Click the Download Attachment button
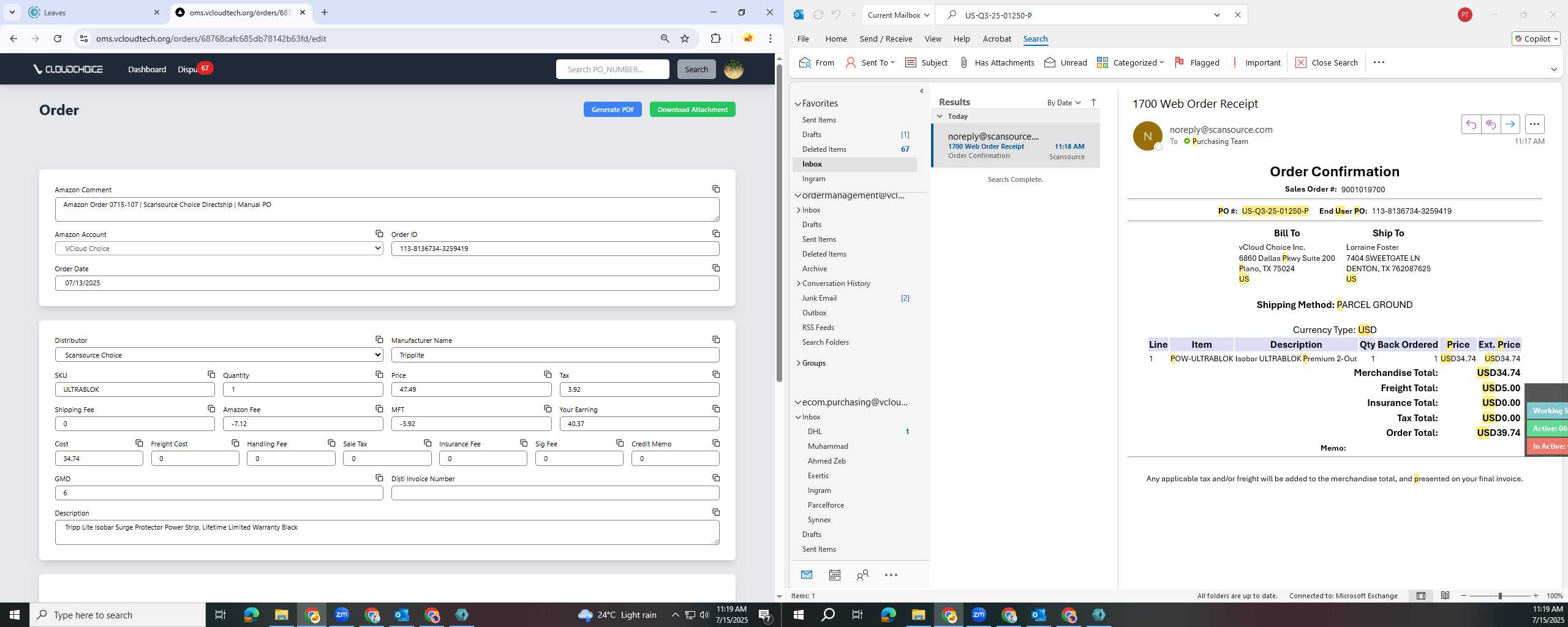 tap(692, 110)
